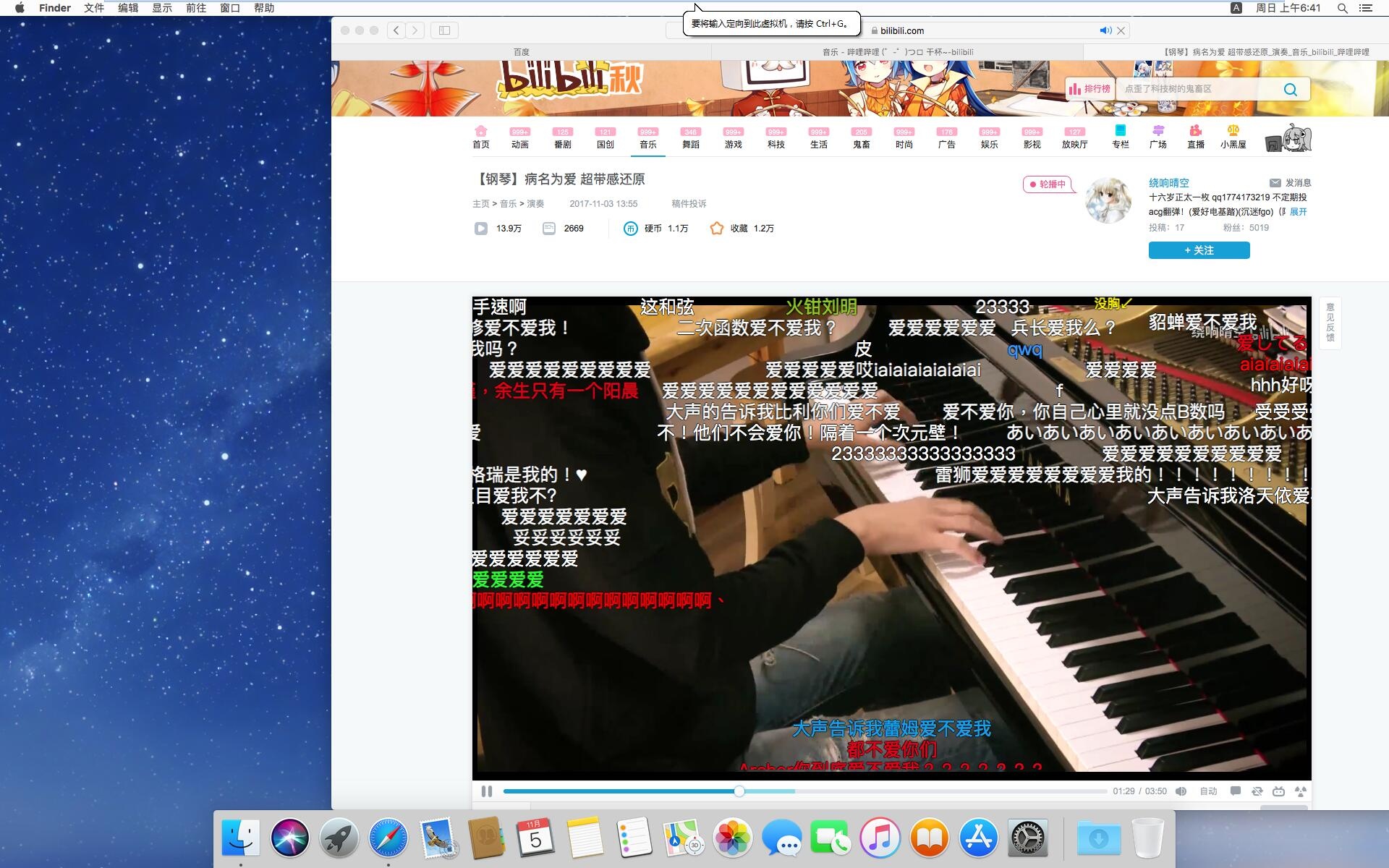Open the 番剧 category

[563, 138]
